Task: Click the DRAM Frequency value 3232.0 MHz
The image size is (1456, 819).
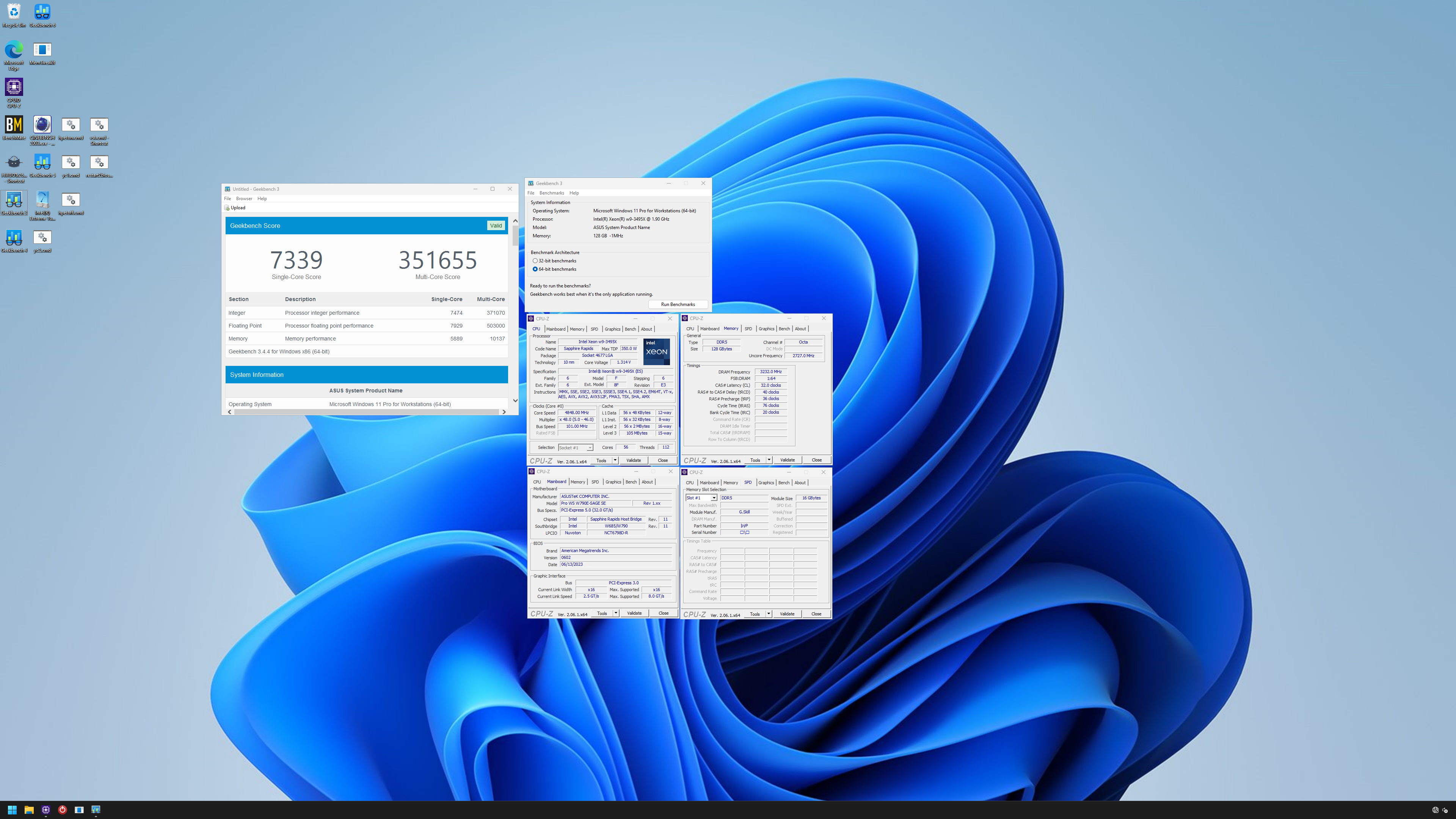Action: [x=770, y=372]
